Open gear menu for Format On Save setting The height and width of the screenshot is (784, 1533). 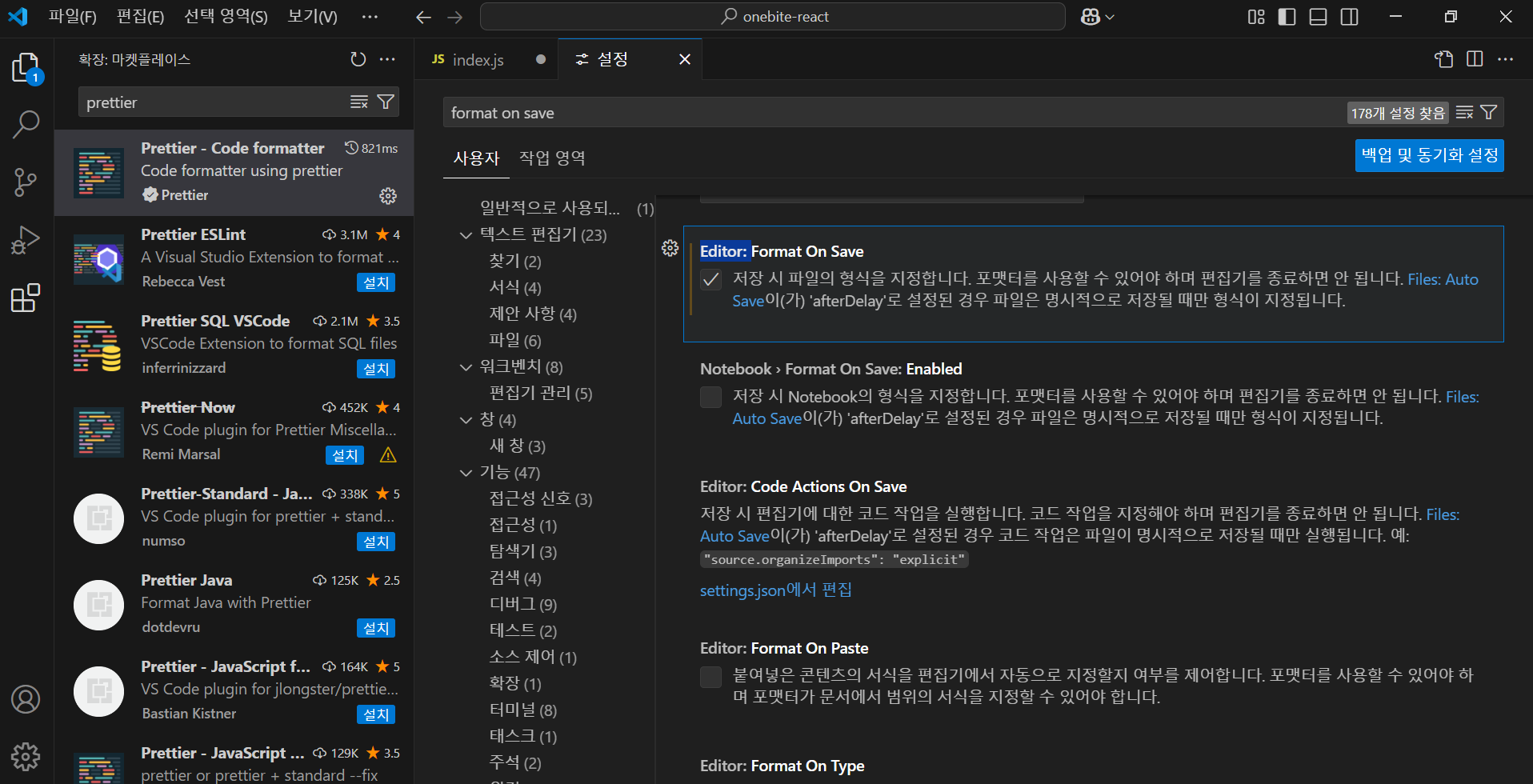coord(670,249)
